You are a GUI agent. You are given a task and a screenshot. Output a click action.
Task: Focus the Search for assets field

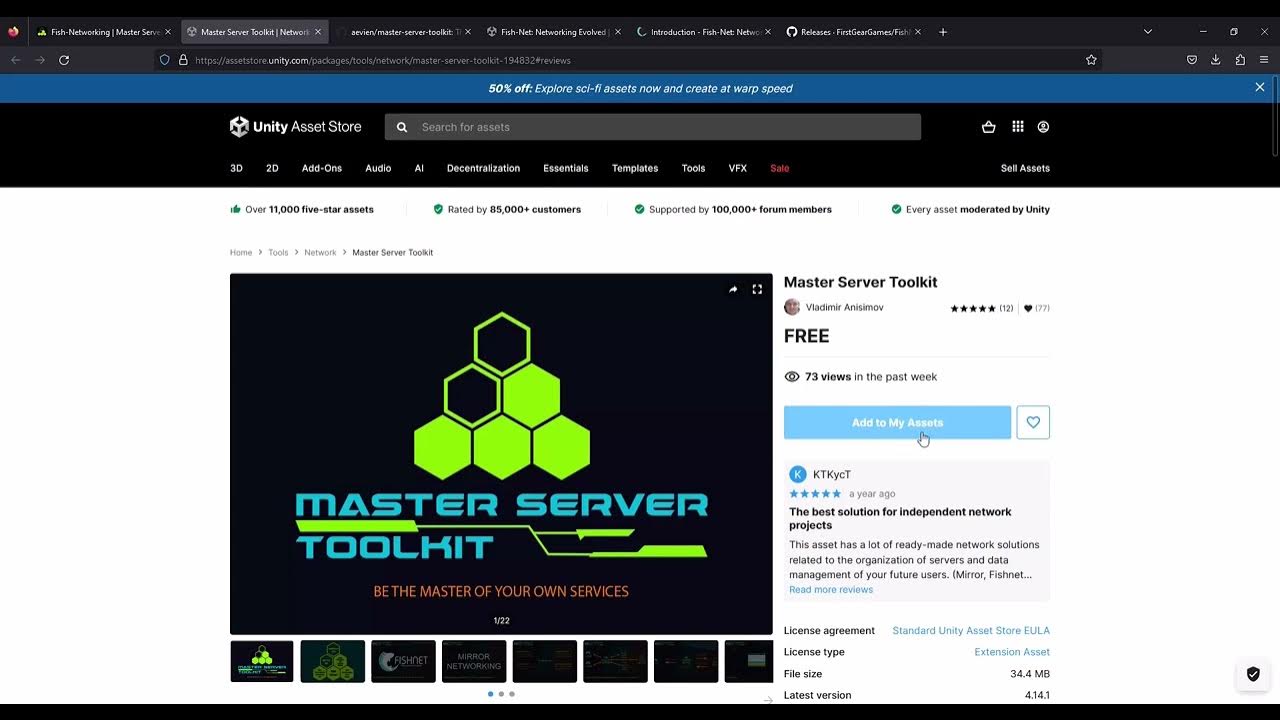(x=653, y=127)
